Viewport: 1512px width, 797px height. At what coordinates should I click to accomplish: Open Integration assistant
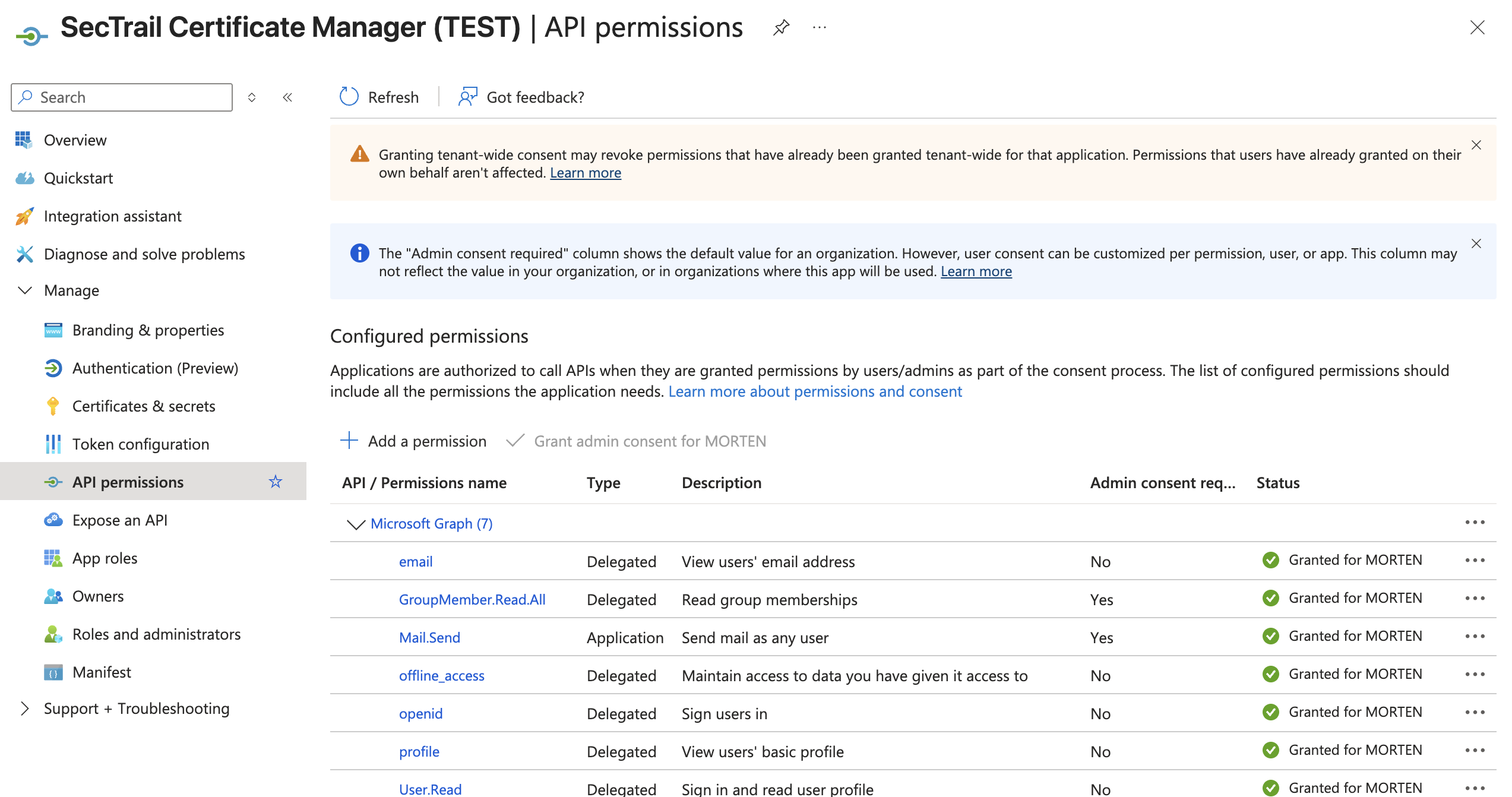coord(112,216)
